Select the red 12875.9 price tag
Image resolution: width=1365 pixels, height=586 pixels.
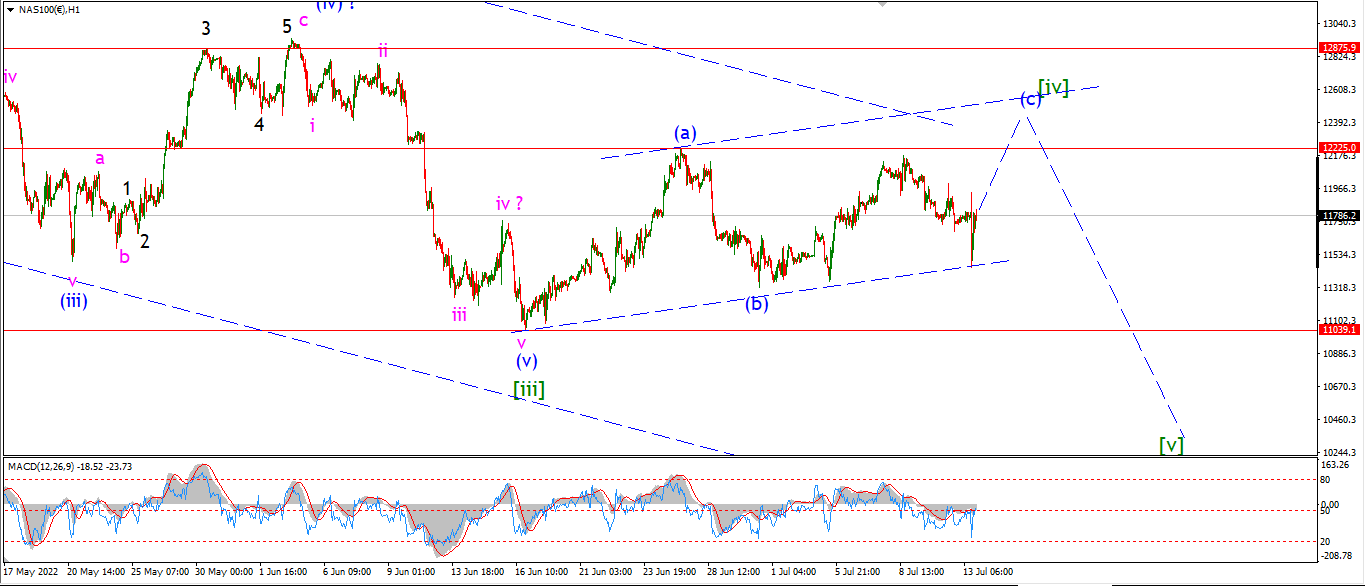tap(1338, 47)
